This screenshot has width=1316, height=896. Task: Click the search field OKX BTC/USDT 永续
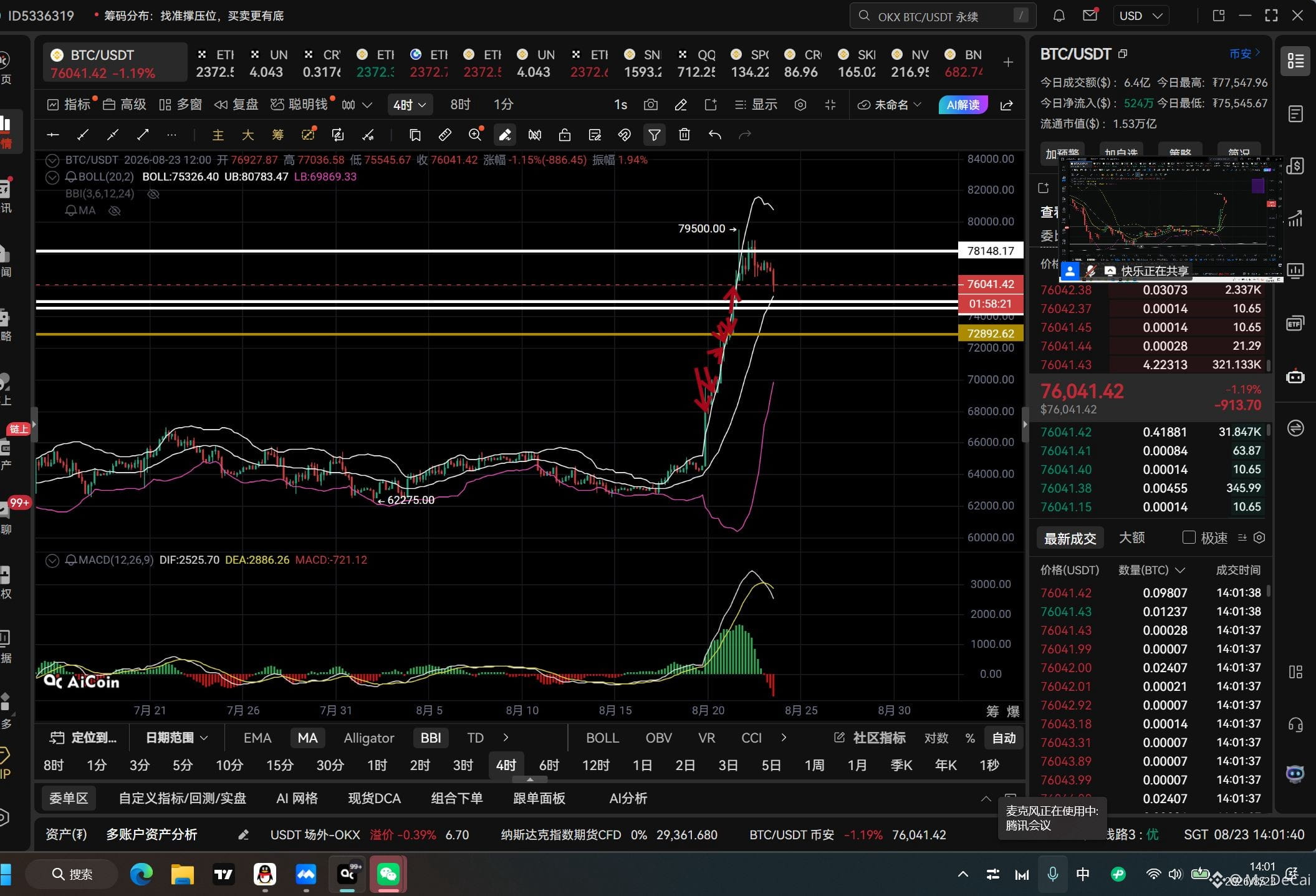(943, 16)
